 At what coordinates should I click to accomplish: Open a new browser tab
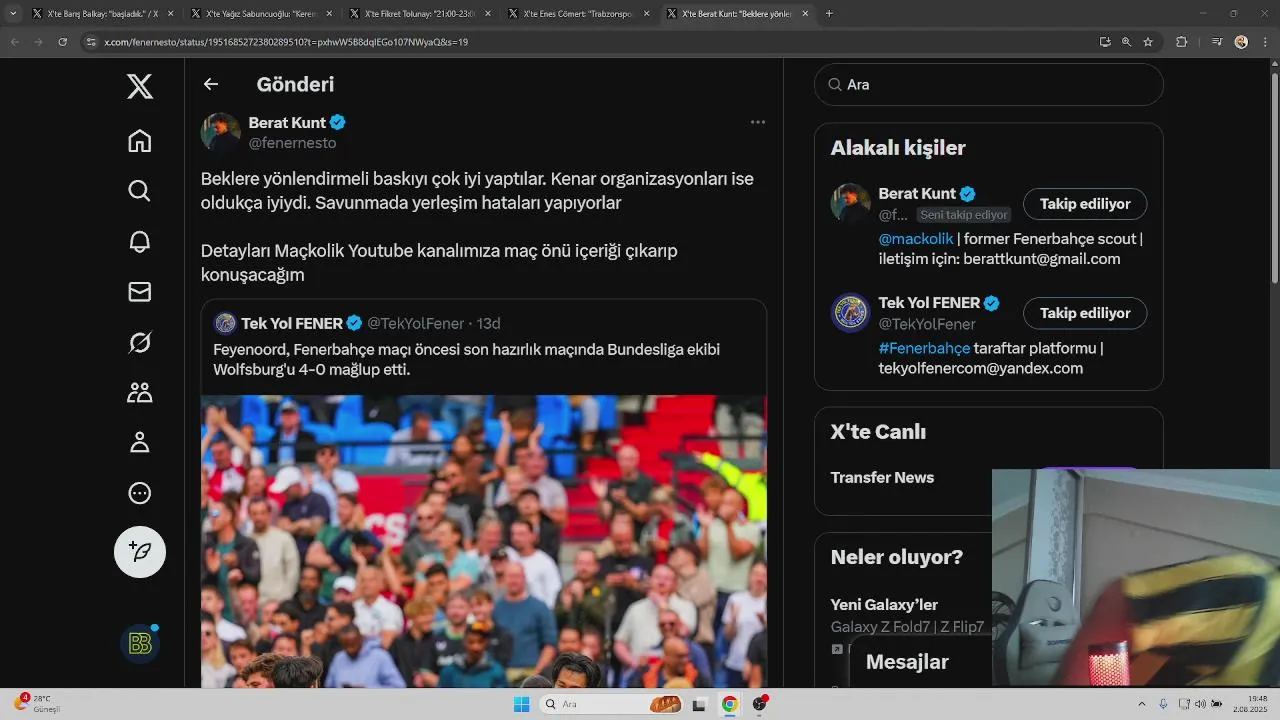point(829,14)
